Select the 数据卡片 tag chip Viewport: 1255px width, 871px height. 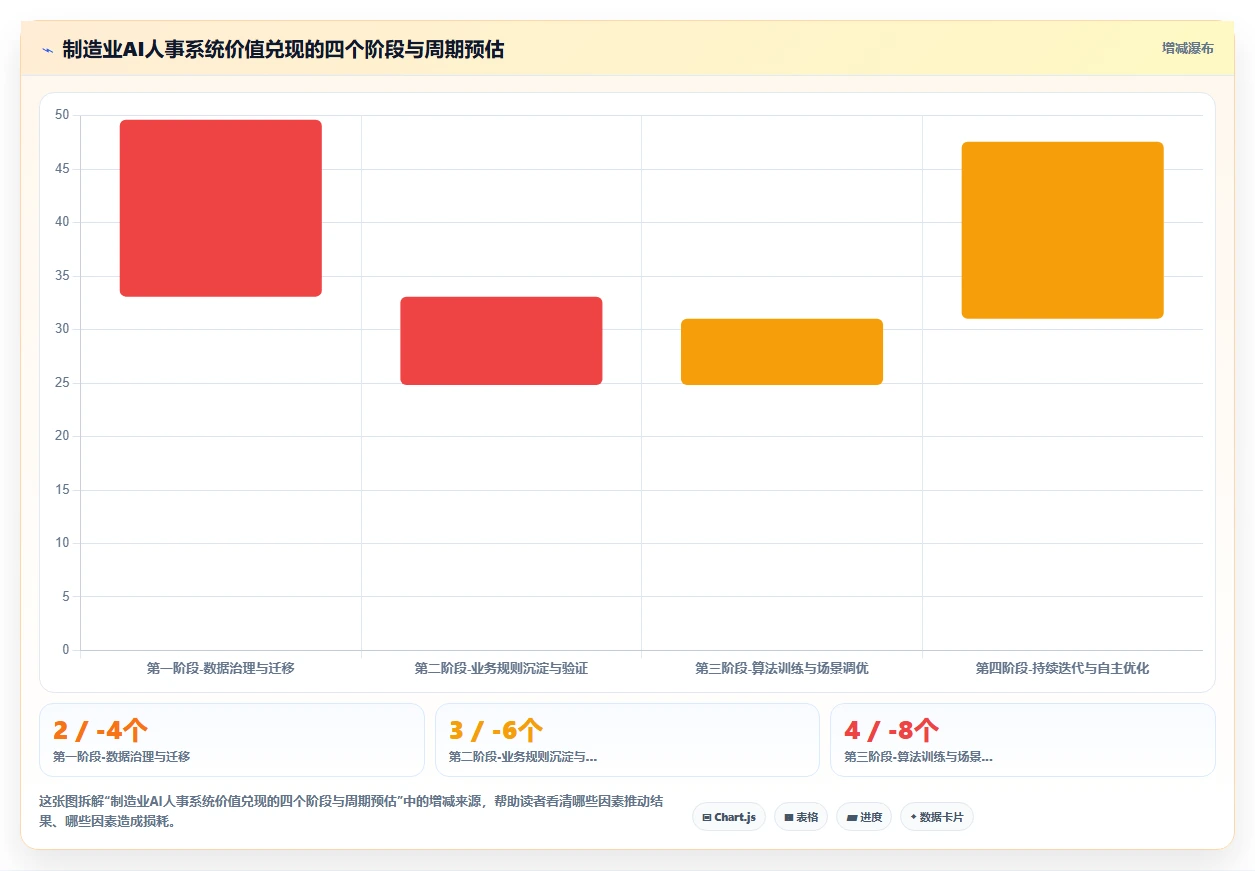click(x=937, y=817)
